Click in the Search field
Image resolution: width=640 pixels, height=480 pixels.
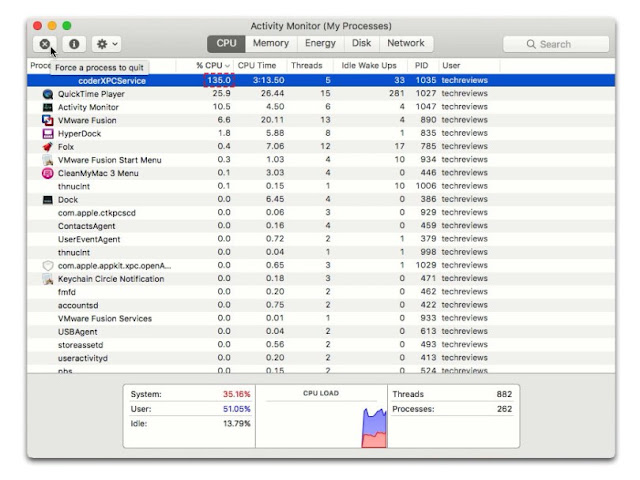click(556, 44)
